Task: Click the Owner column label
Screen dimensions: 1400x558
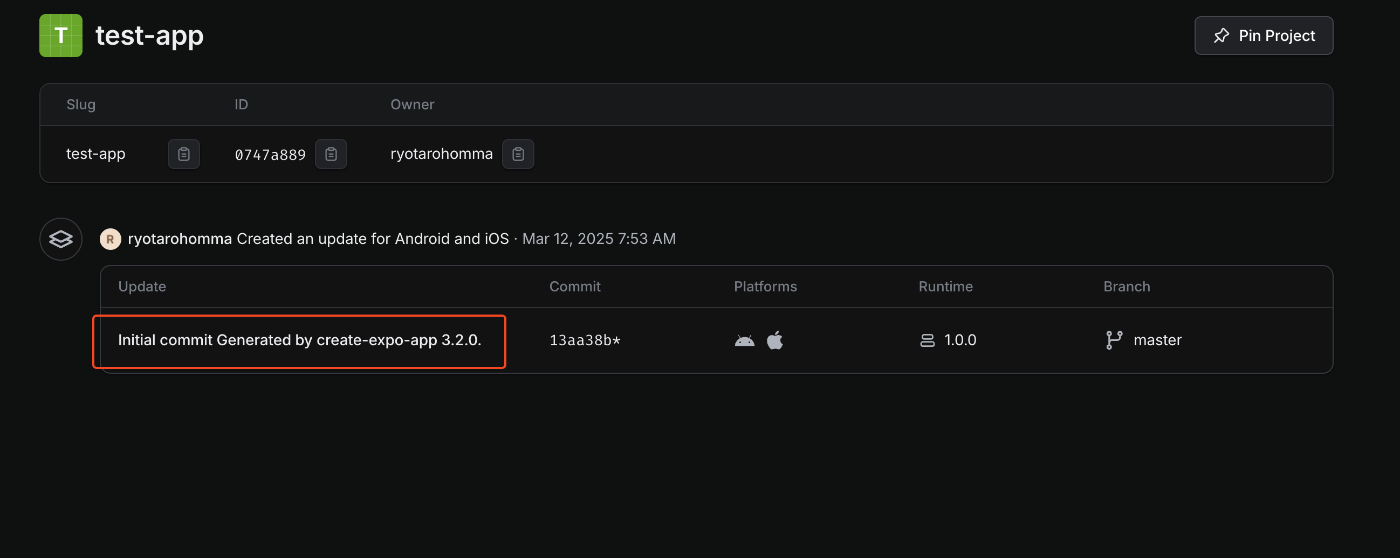Action: pyautogui.click(x=413, y=104)
